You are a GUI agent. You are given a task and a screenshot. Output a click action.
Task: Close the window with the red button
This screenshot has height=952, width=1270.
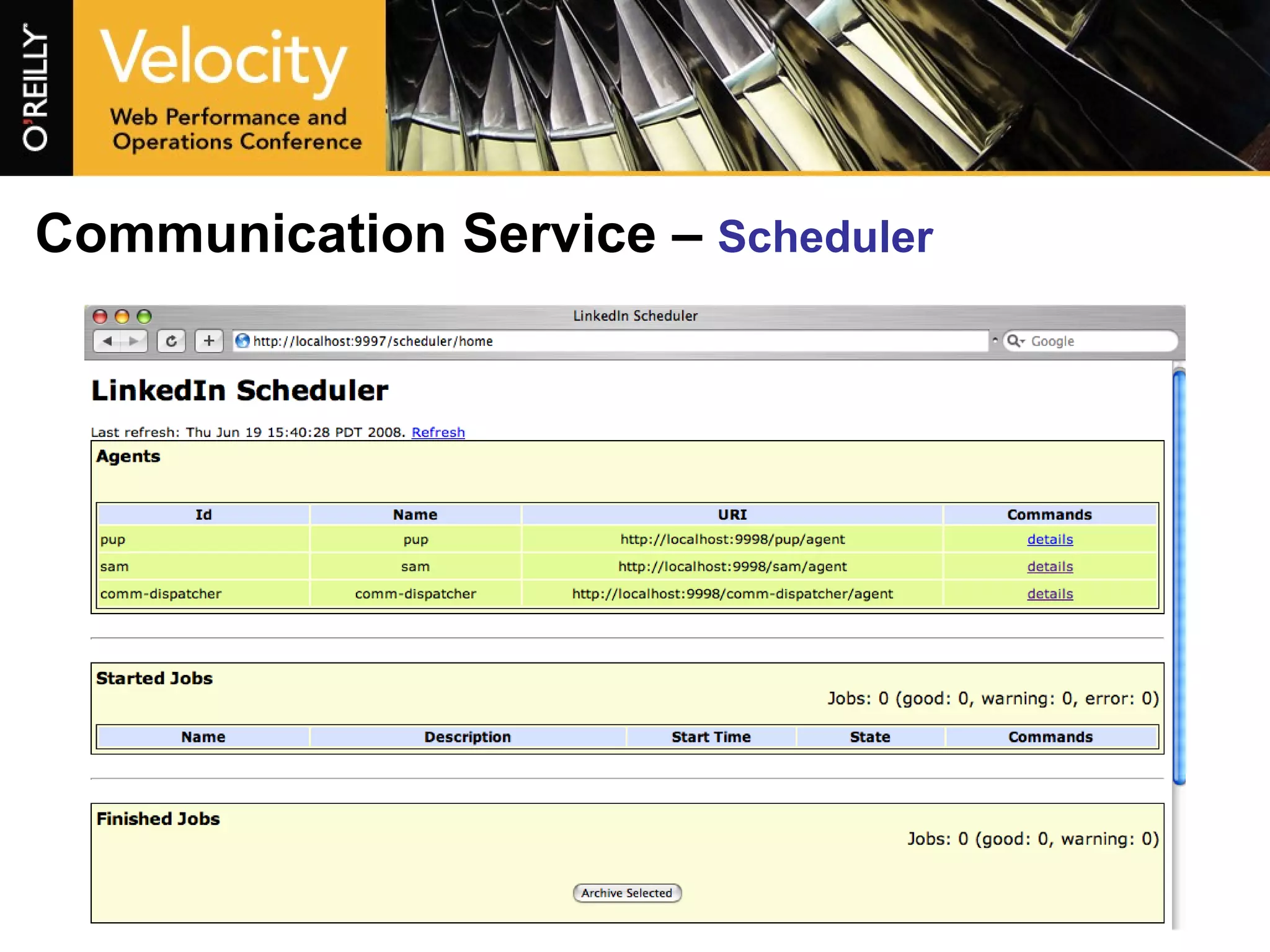pyautogui.click(x=100, y=317)
